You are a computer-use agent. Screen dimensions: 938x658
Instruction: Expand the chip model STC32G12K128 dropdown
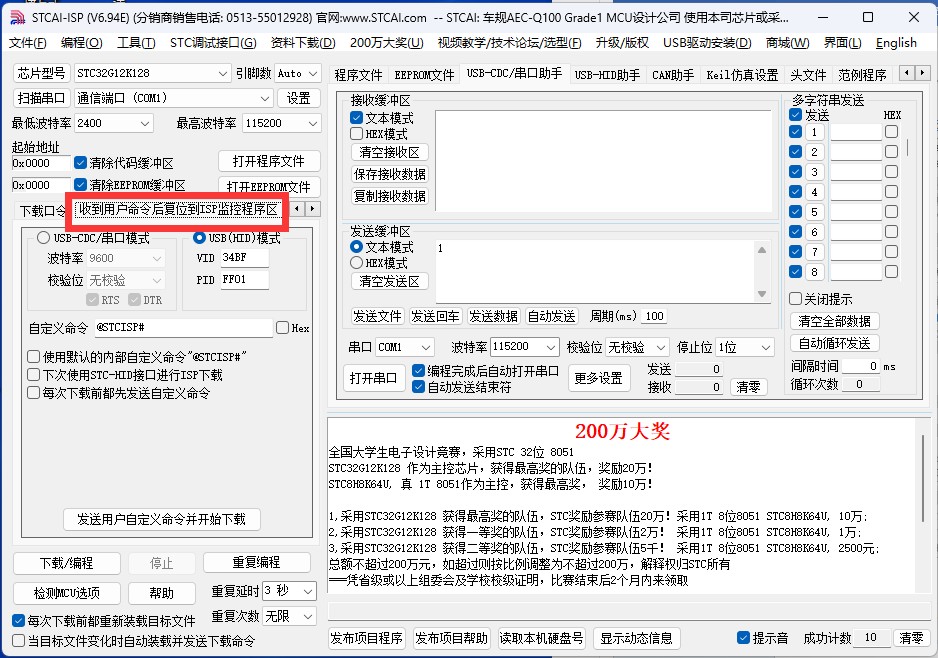[152, 73]
